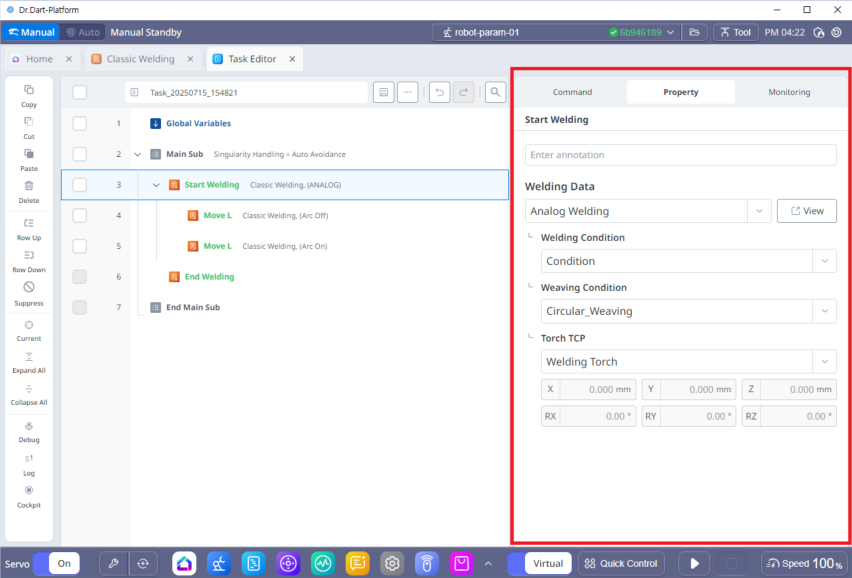
Task: Switch to the Monitoring tab
Action: pyautogui.click(x=789, y=92)
